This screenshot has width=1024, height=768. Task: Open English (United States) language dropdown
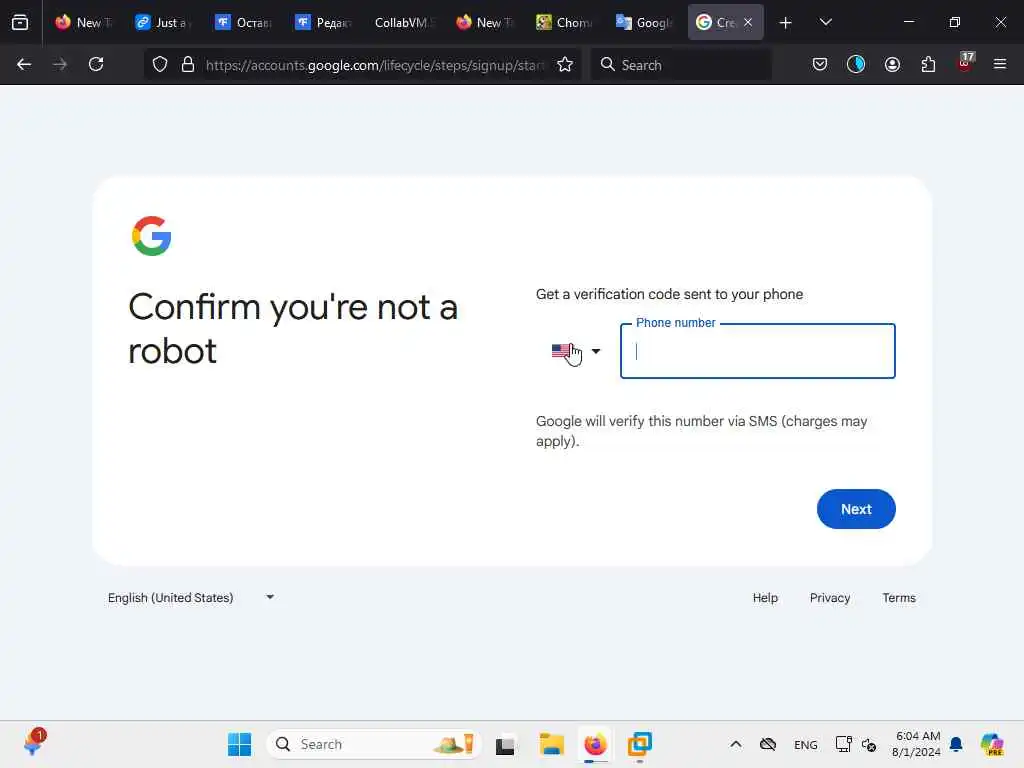[x=191, y=598]
